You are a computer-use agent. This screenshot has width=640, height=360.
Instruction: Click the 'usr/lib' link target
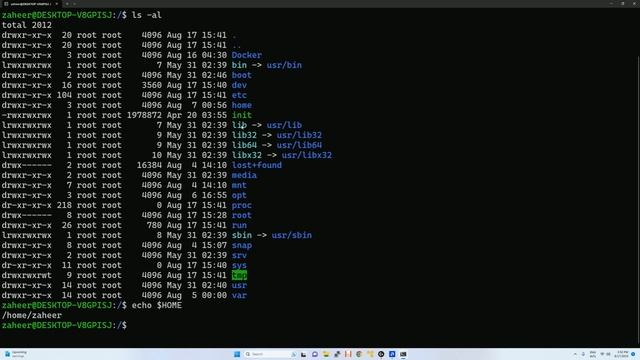[x=284, y=125]
